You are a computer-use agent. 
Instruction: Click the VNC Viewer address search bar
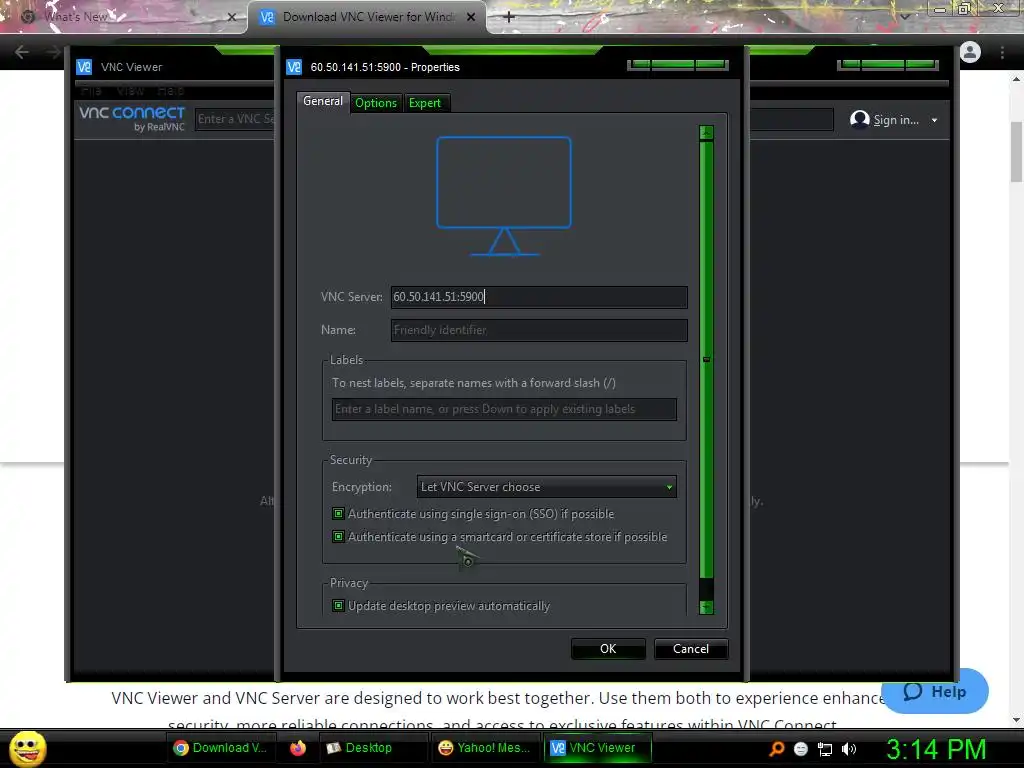515,119
